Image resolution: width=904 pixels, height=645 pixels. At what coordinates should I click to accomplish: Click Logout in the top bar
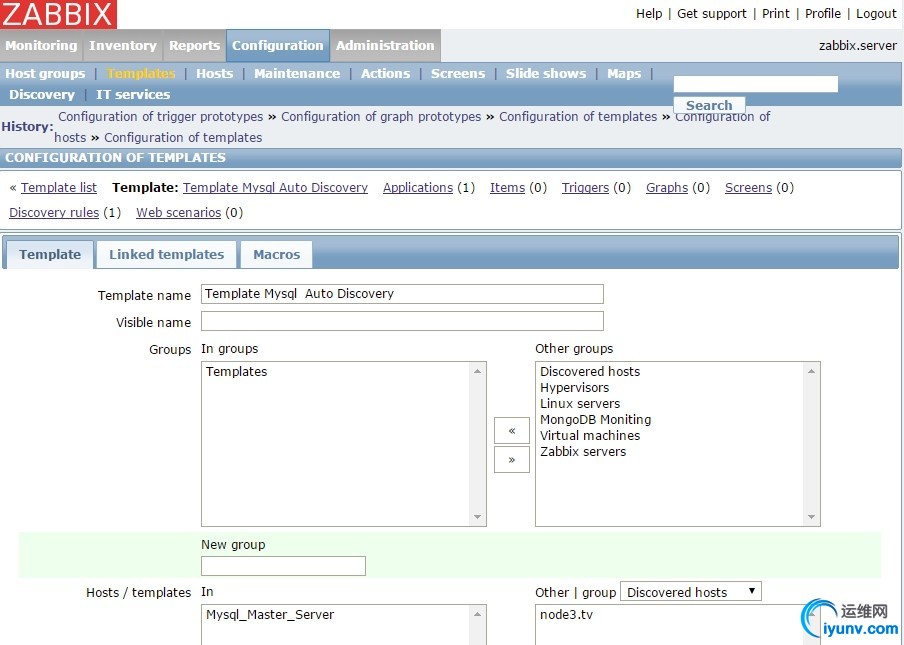coord(876,14)
